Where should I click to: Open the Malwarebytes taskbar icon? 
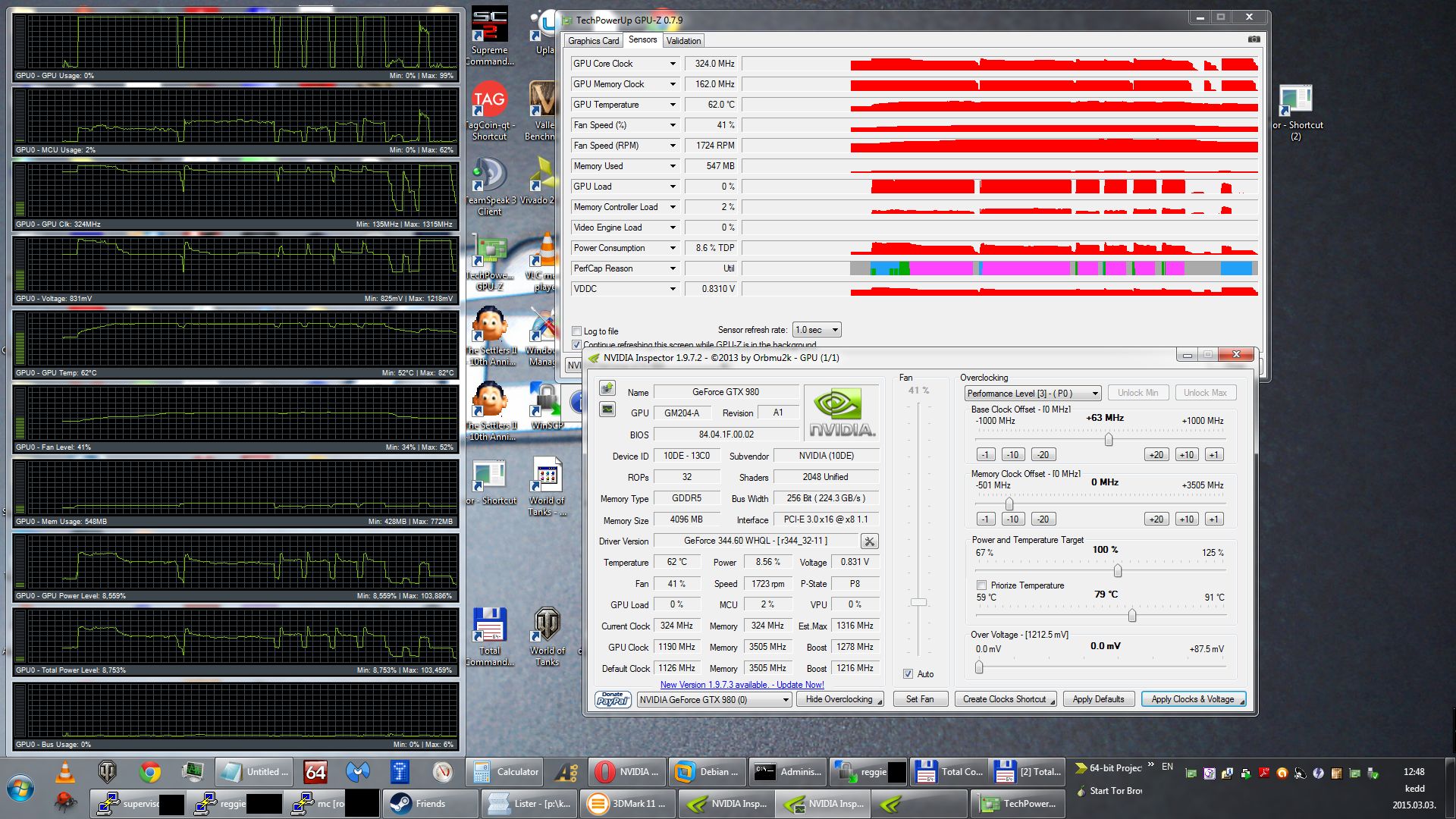pyautogui.click(x=357, y=772)
